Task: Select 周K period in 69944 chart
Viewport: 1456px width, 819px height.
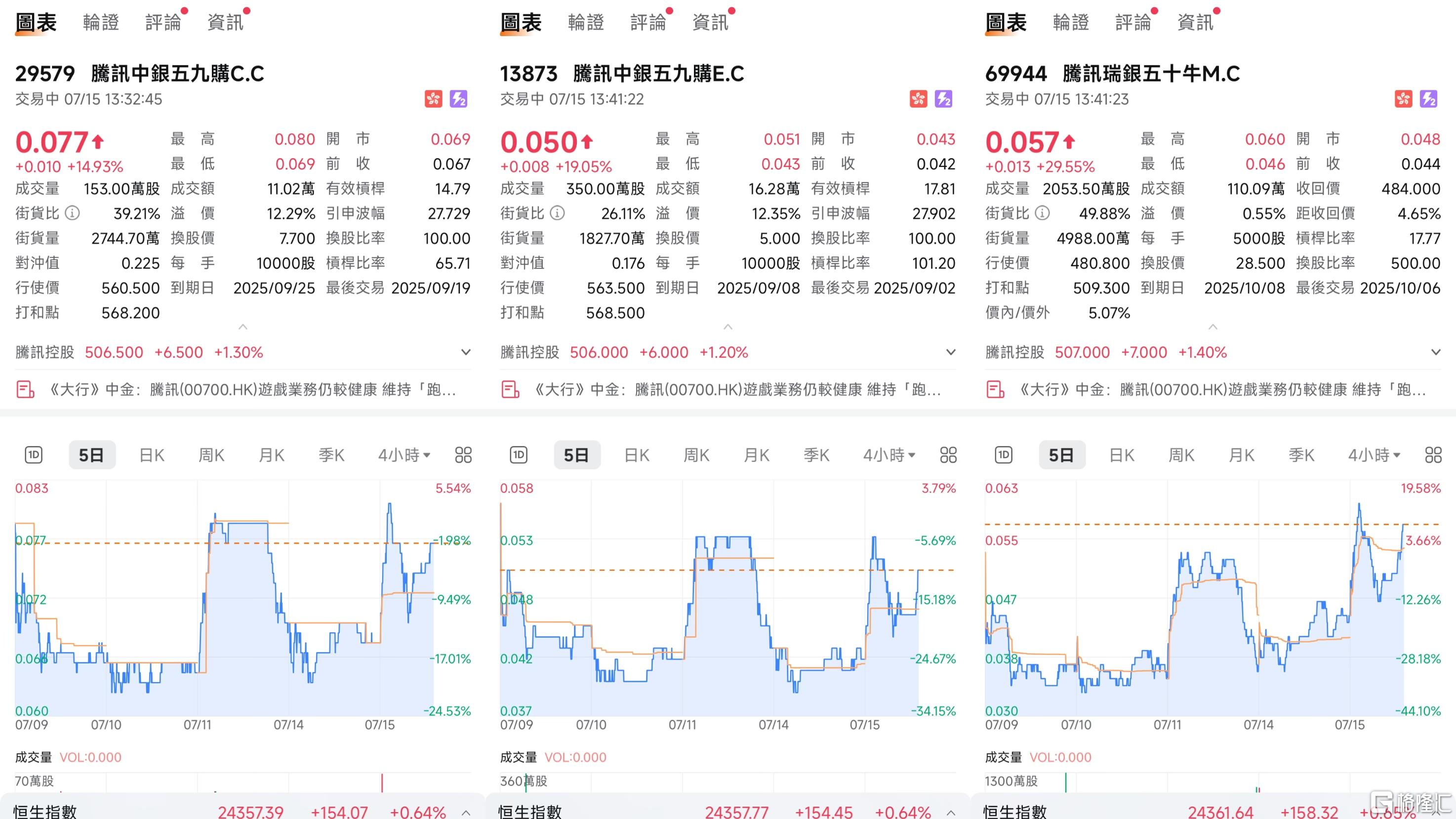Action: pos(1181,455)
